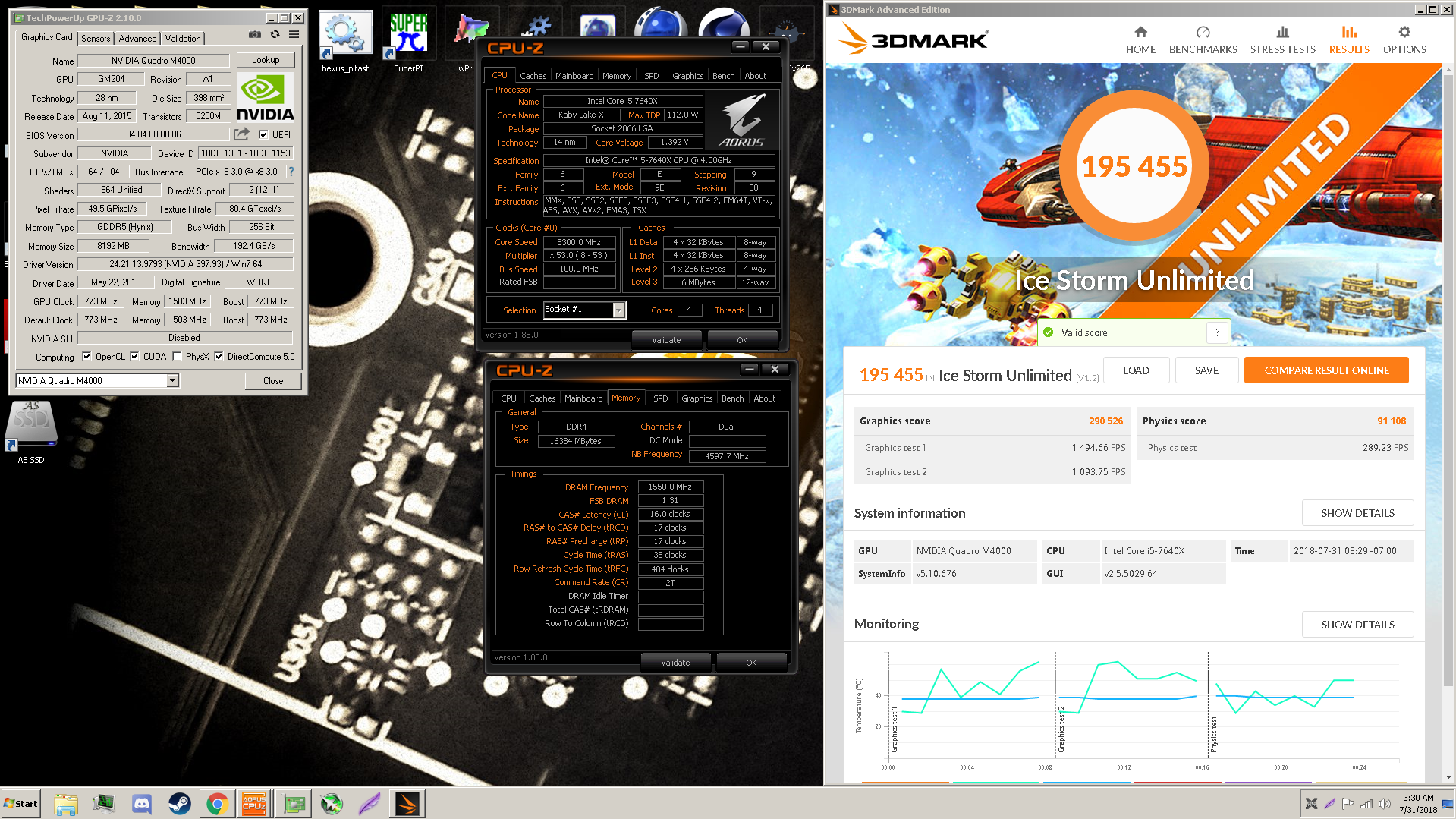Switch to GPU-Z Sensors tab
This screenshot has width=1456, height=819.
[x=96, y=39]
